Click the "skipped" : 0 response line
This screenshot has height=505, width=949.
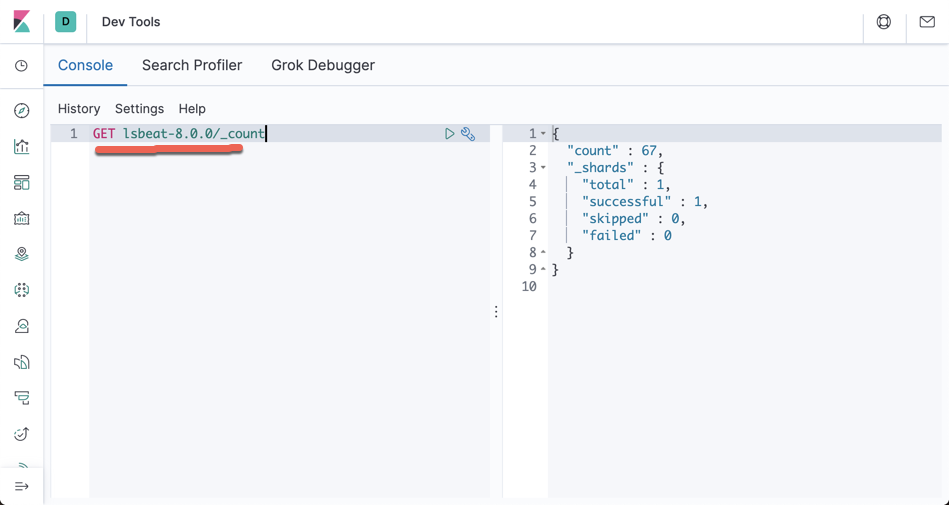tap(634, 219)
